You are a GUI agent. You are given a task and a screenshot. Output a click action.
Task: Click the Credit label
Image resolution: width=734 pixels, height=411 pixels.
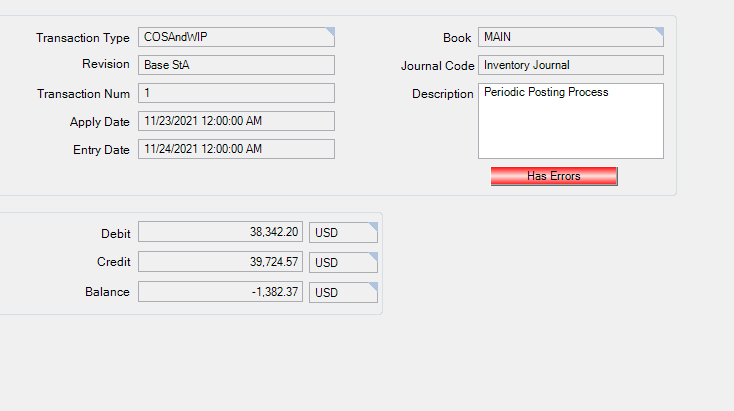click(114, 262)
